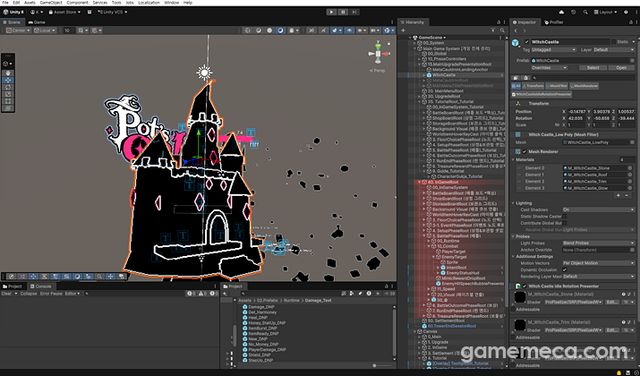Viewport: 640px width, 376px height.
Task: Click the Clear button in the Console
Action: point(7,294)
